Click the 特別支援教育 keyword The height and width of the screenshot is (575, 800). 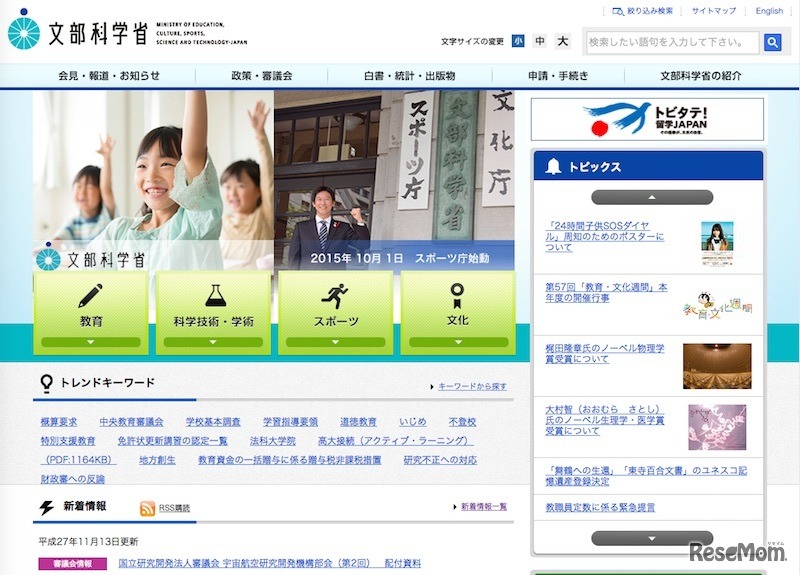(68, 441)
